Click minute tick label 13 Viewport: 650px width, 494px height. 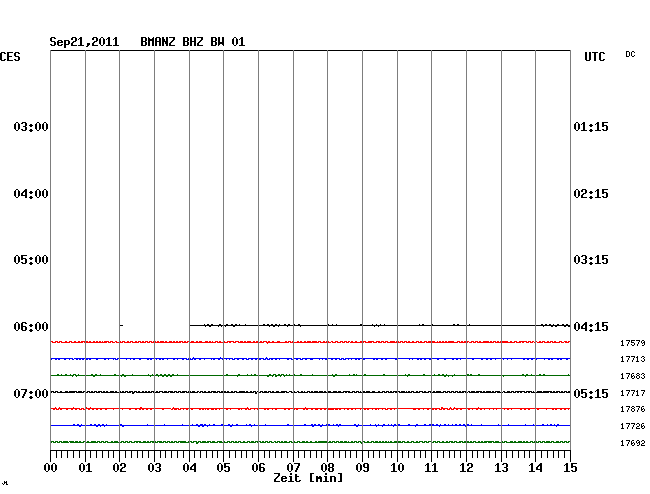tap(501, 468)
